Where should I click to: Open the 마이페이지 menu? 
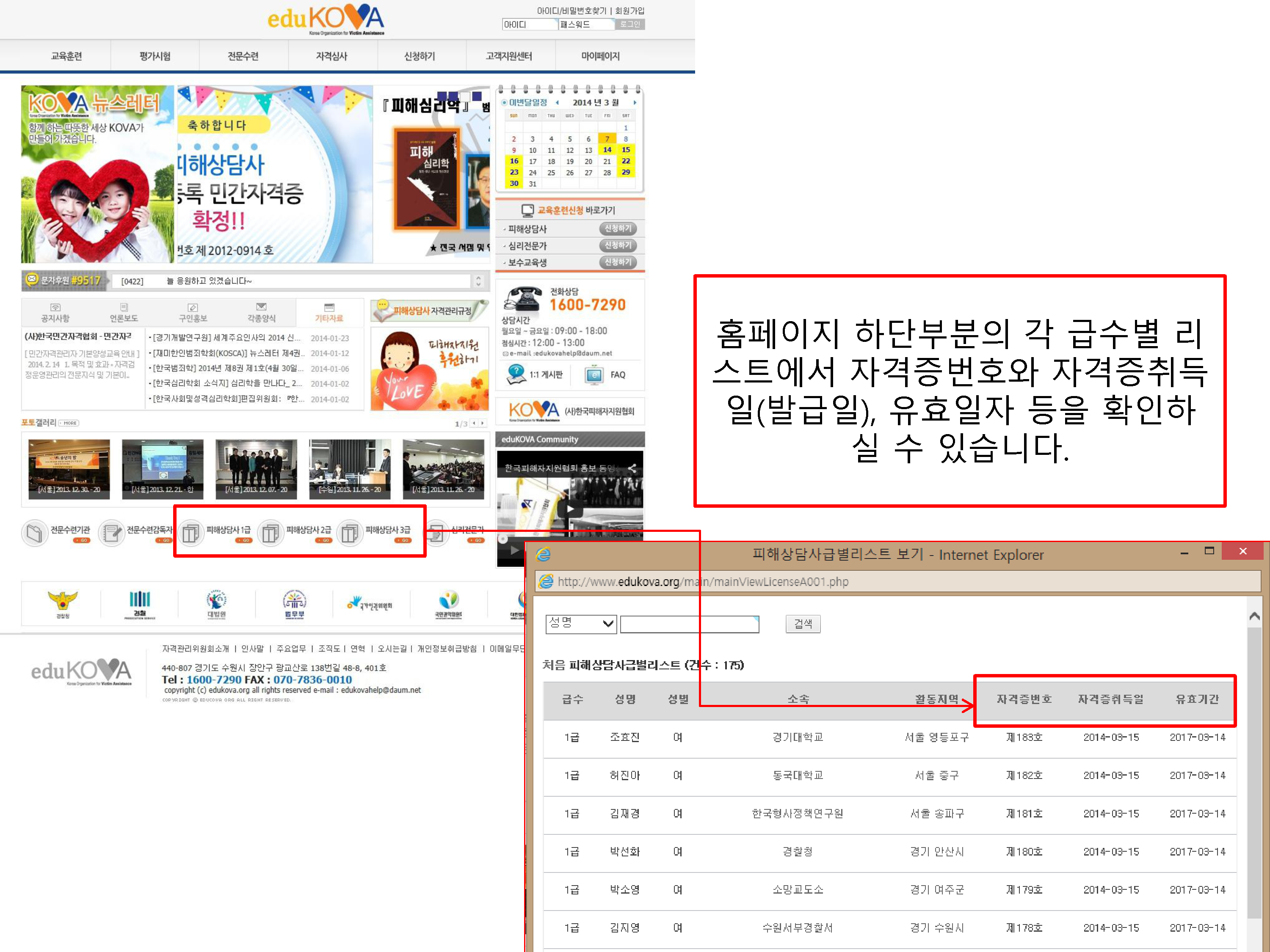pos(600,56)
